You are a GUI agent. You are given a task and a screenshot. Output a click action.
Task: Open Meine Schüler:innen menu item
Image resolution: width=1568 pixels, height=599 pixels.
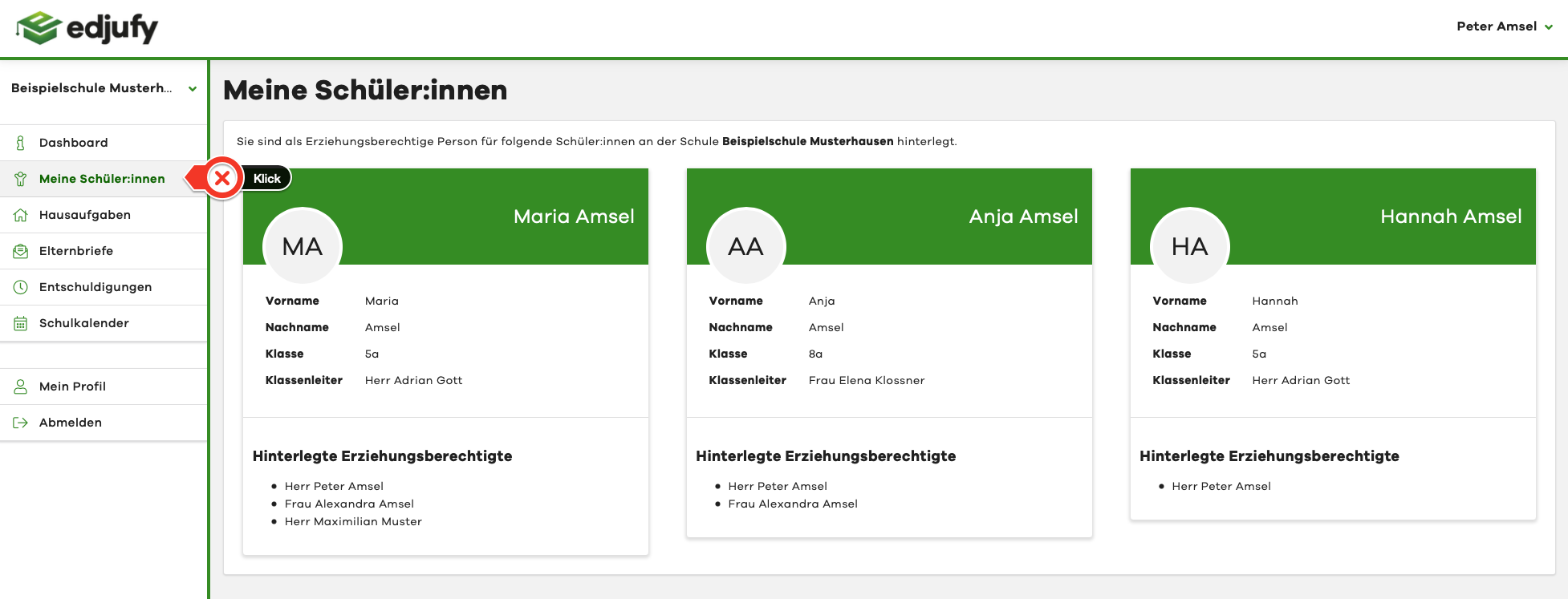102,179
